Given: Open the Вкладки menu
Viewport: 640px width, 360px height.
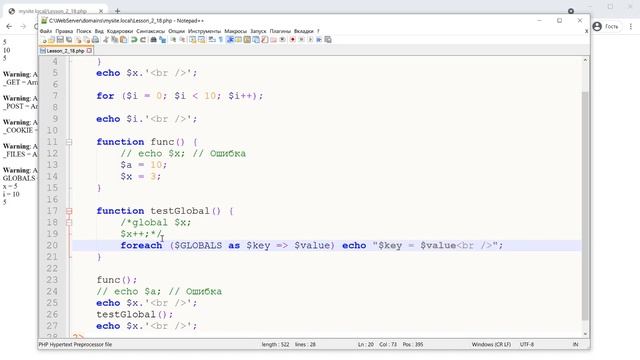Looking at the screenshot, I should (x=304, y=31).
